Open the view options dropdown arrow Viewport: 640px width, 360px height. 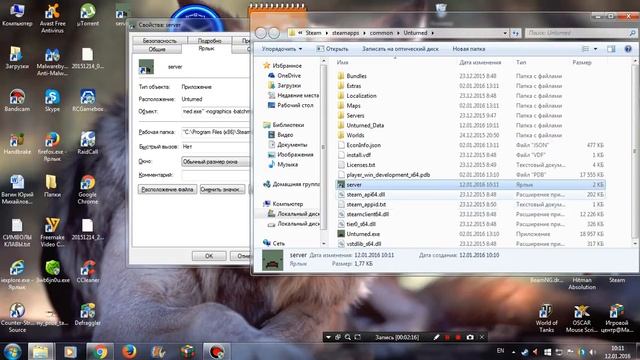coord(595,49)
